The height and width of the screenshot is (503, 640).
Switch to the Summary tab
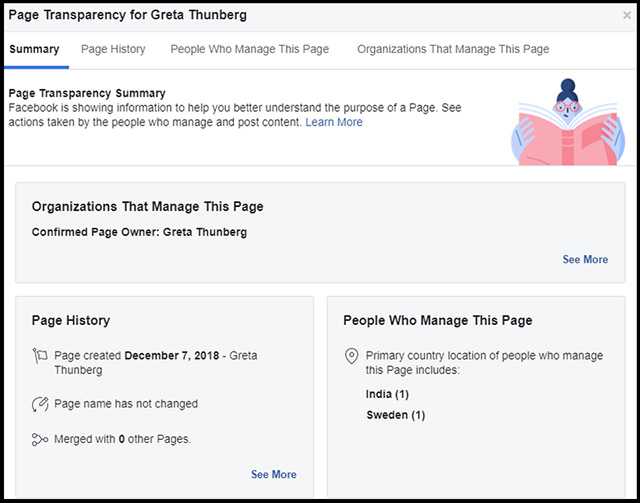(34, 49)
